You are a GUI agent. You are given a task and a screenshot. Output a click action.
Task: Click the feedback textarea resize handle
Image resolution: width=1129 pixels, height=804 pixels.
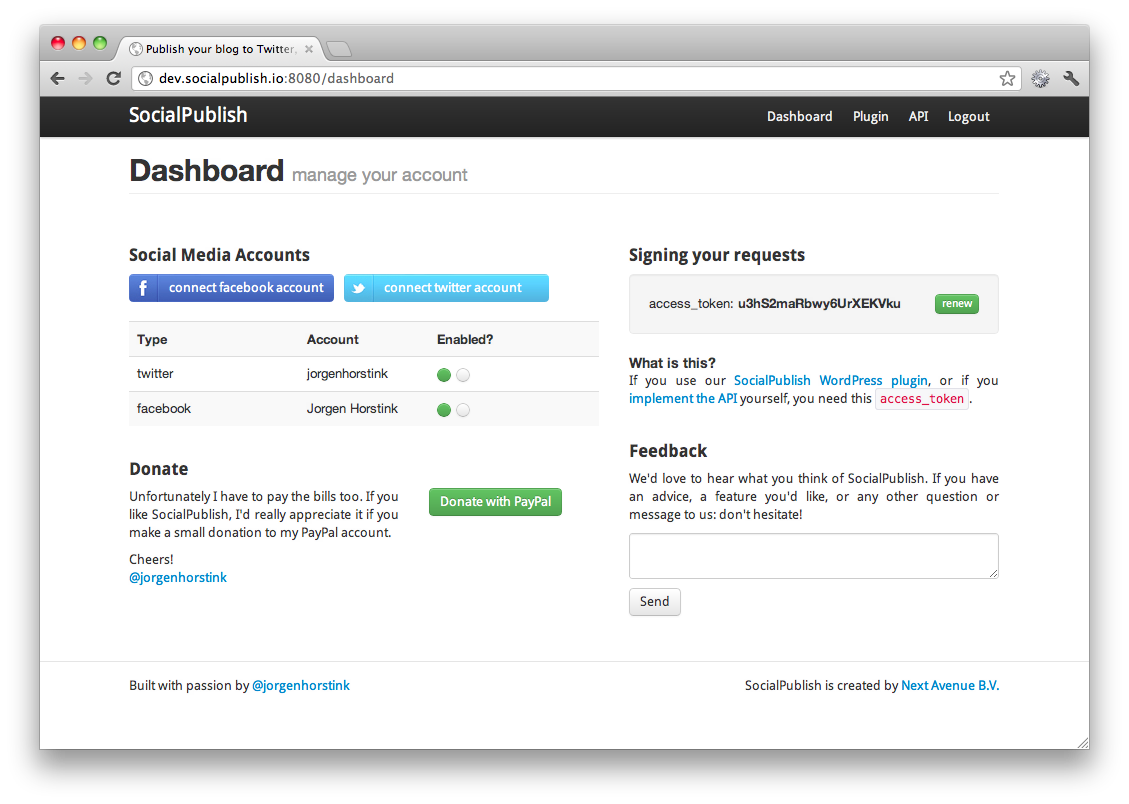point(994,573)
